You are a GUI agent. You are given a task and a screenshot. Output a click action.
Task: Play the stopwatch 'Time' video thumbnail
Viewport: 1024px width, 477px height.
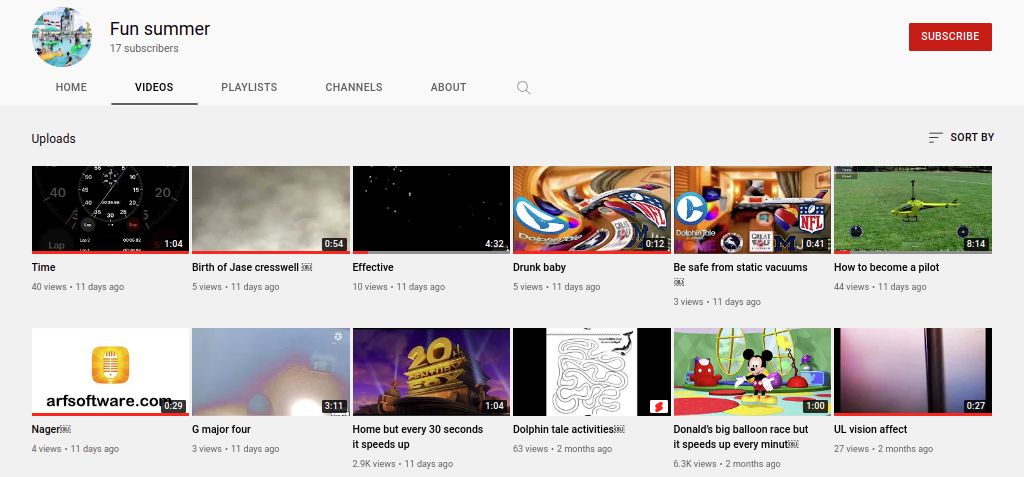(x=110, y=210)
